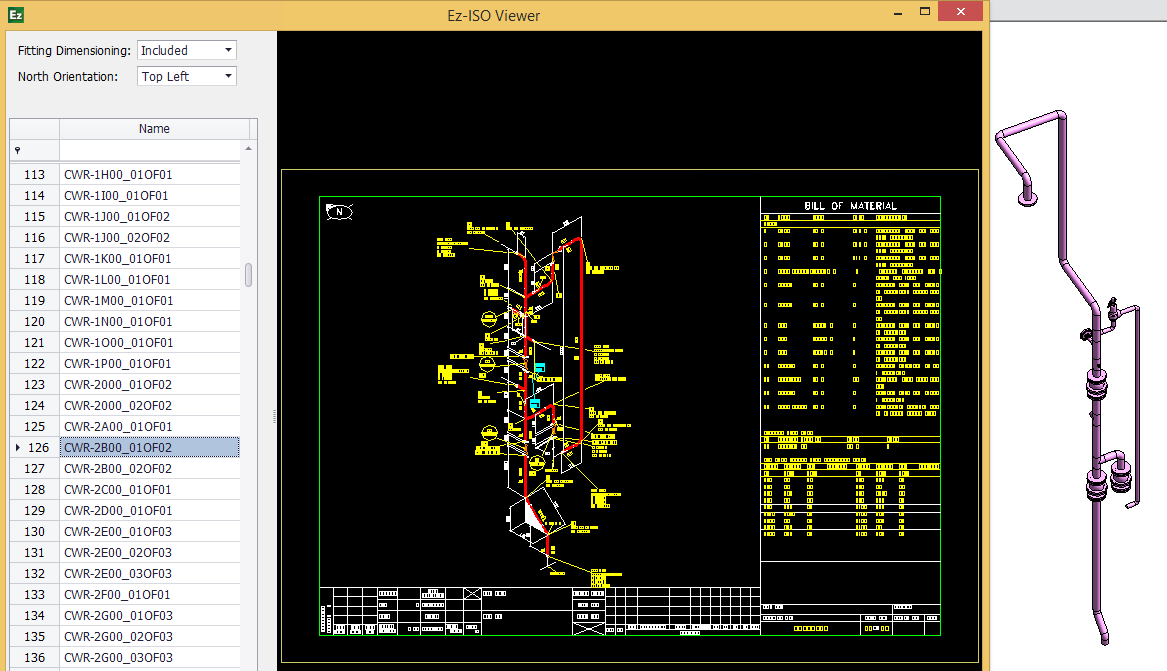Click the Ez application icon in title bar
1167x671 pixels.
16,14
